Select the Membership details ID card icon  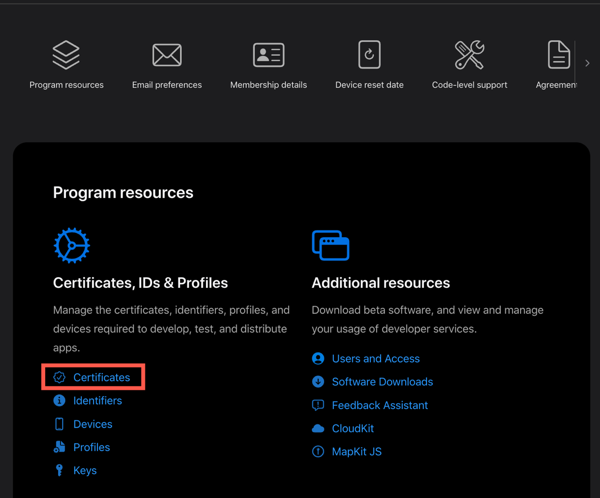click(x=269, y=55)
